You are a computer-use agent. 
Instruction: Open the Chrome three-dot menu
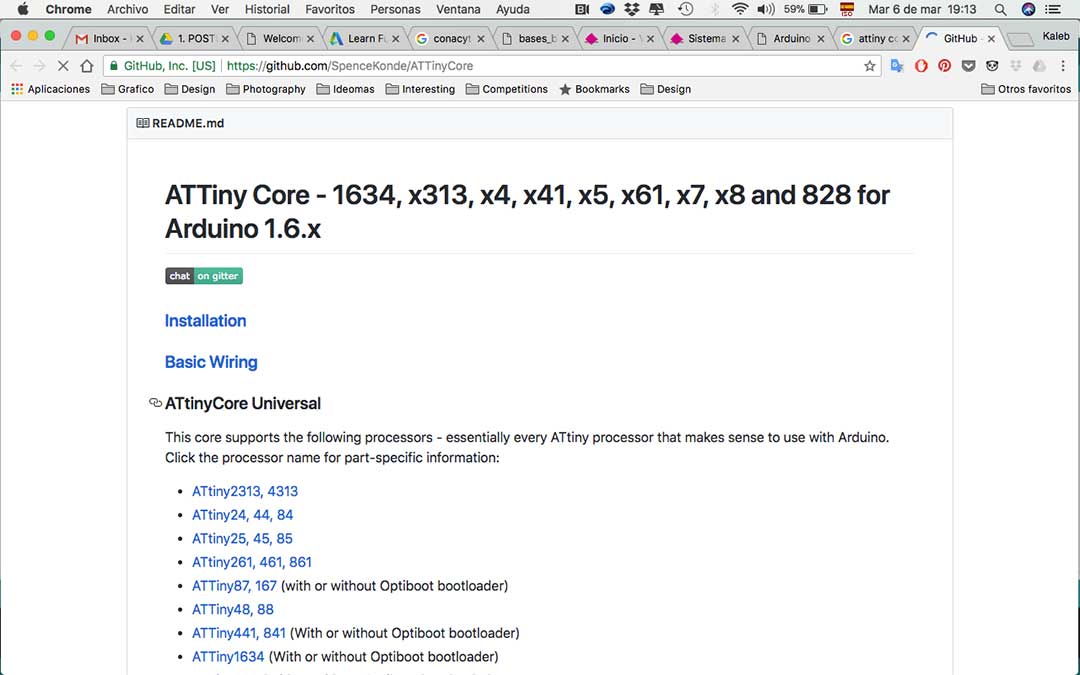(x=1064, y=66)
